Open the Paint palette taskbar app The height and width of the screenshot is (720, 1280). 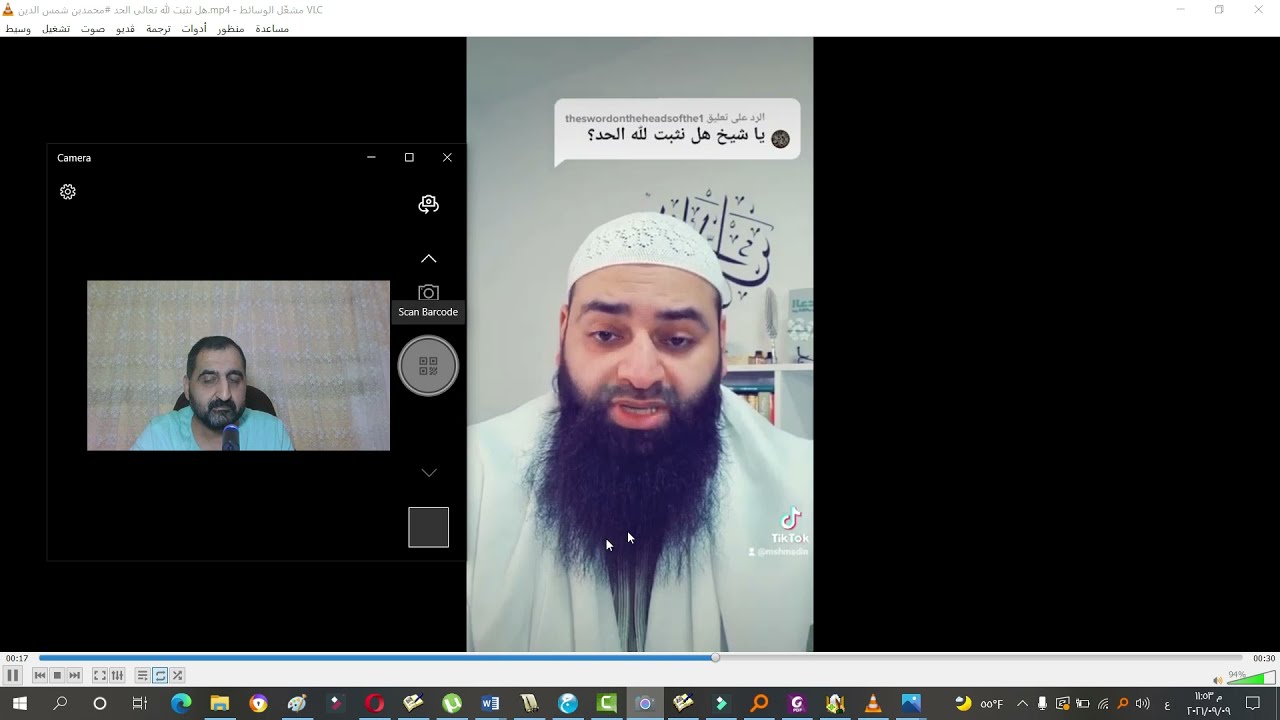click(297, 704)
